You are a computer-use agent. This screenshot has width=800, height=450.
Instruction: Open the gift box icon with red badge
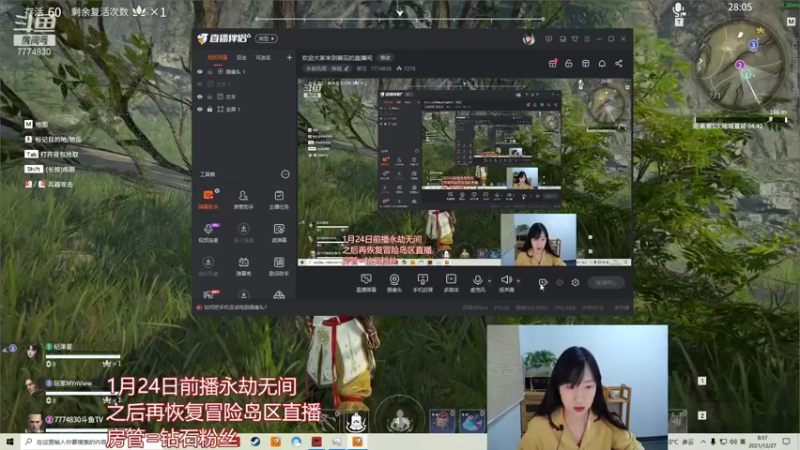pyautogui.click(x=553, y=63)
